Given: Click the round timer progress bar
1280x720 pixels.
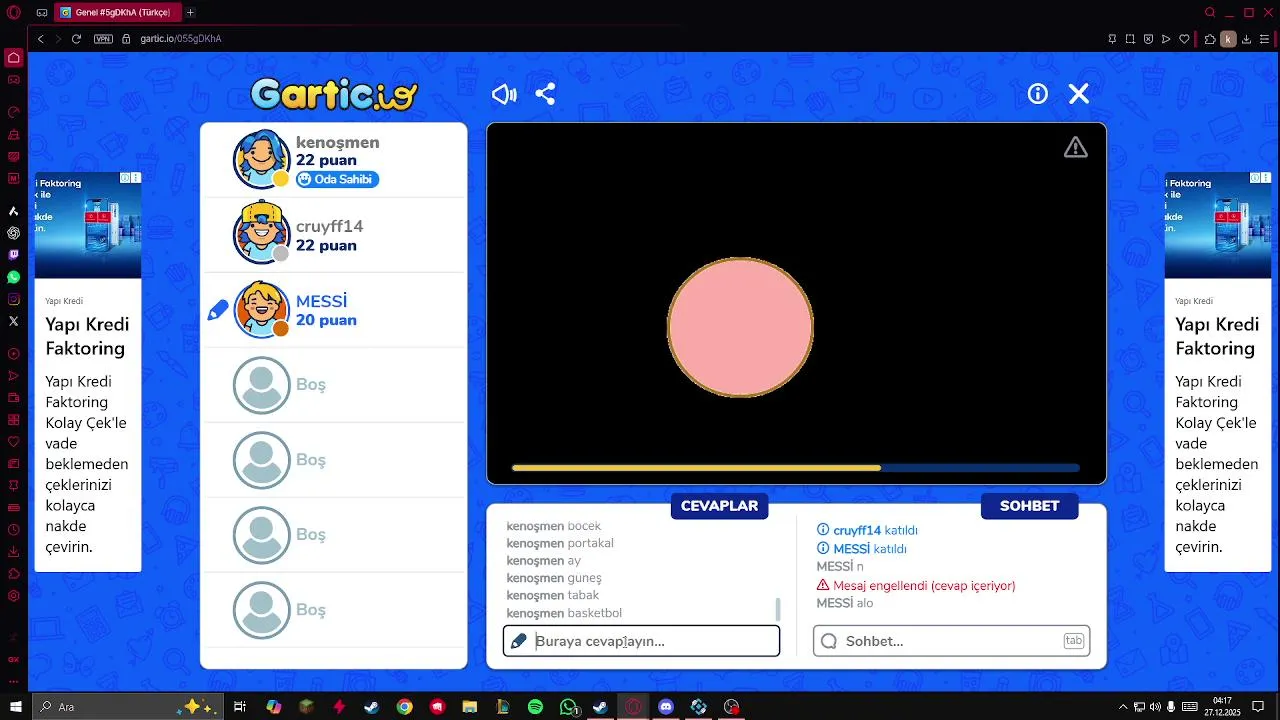Looking at the screenshot, I should click(x=795, y=467).
